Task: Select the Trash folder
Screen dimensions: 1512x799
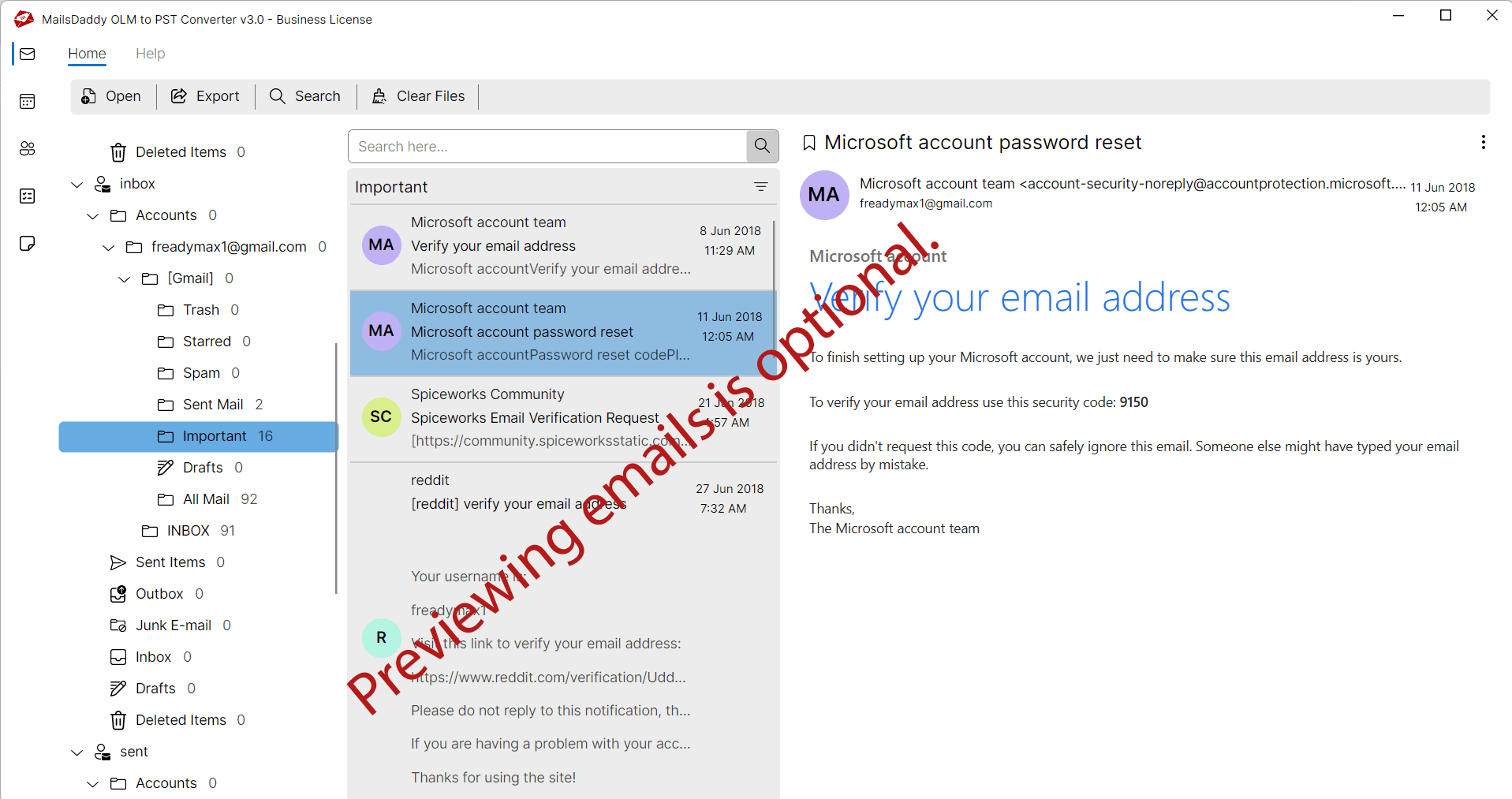Action: point(198,310)
